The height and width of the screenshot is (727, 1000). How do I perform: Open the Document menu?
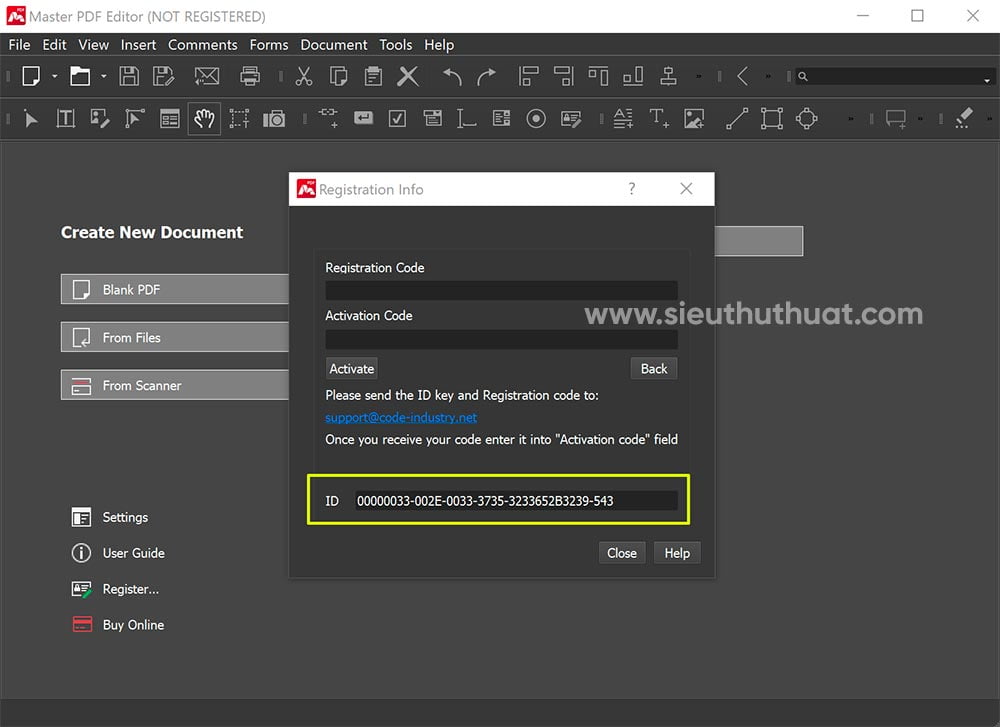click(x=334, y=45)
